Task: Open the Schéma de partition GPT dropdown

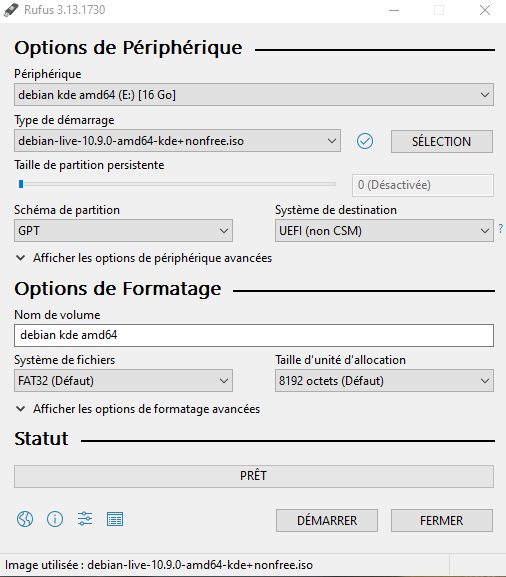Action: [123, 231]
